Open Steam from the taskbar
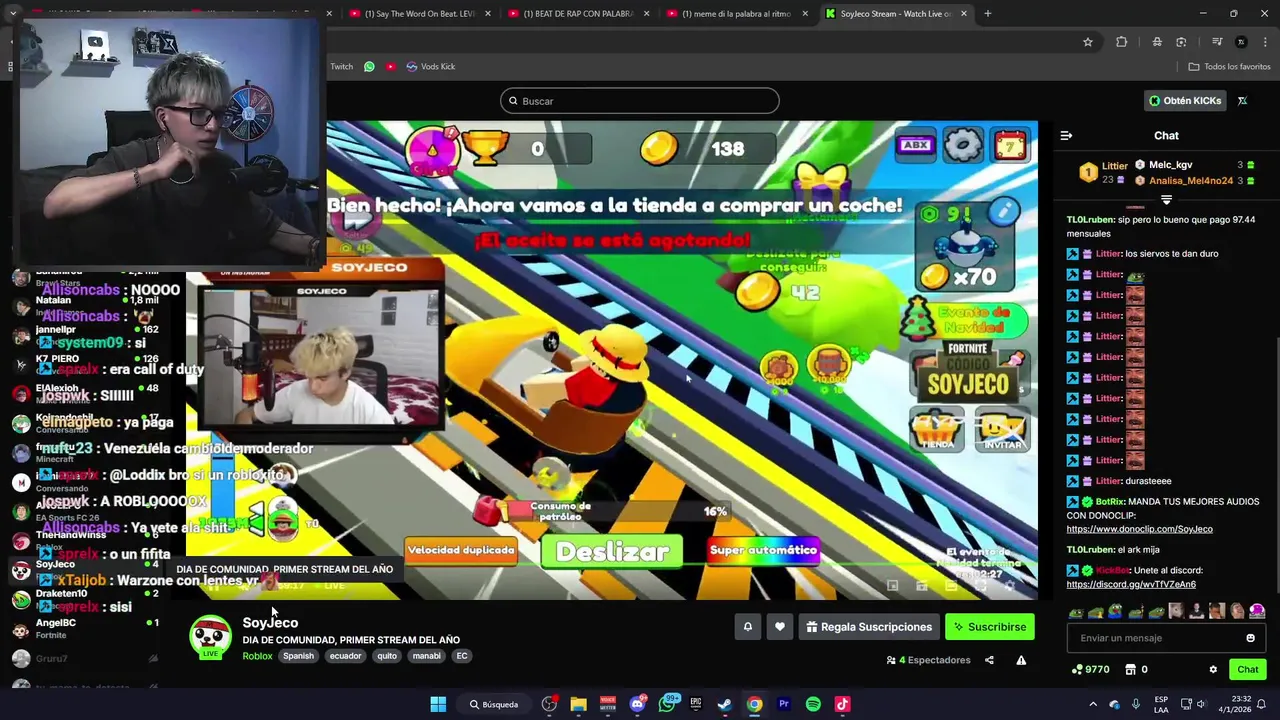1280x720 pixels. click(724, 704)
